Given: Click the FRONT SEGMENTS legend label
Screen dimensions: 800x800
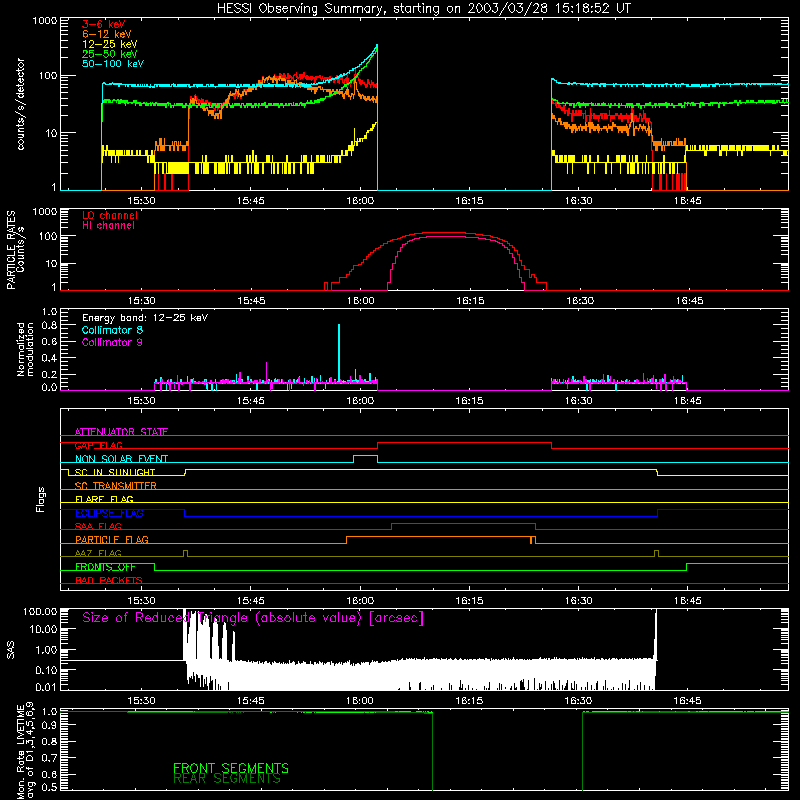Looking at the screenshot, I should [231, 768].
